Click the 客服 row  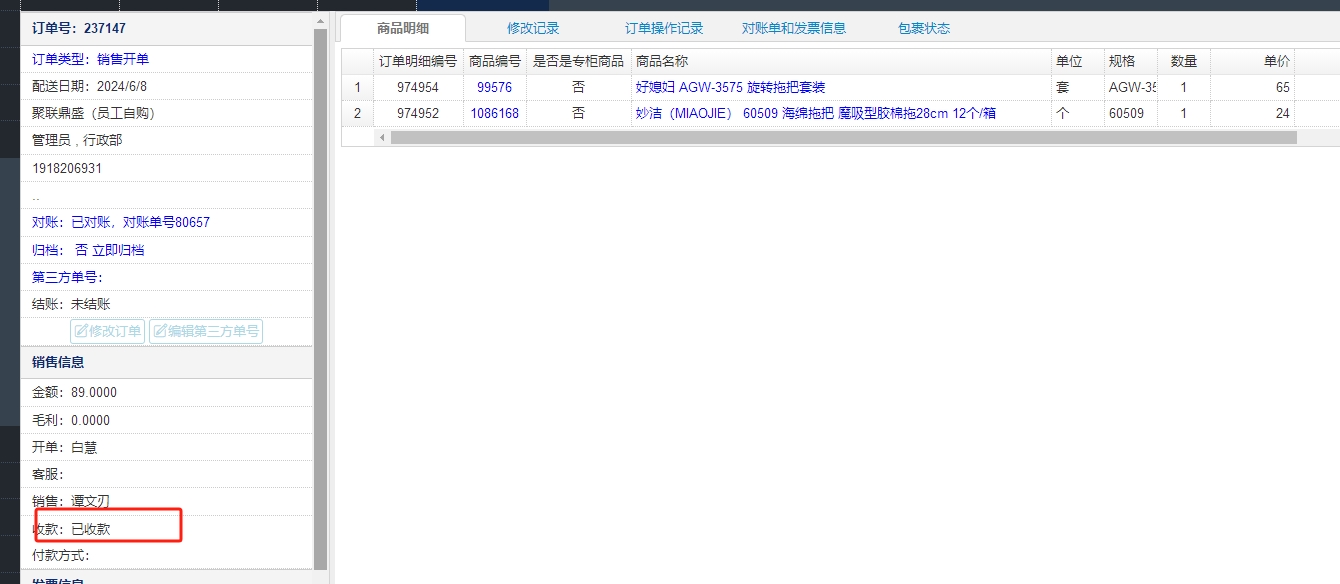166,474
